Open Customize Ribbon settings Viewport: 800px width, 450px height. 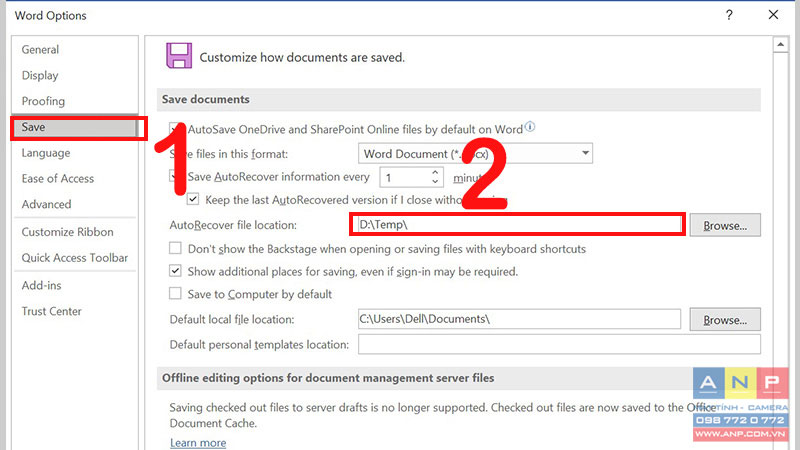(67, 232)
